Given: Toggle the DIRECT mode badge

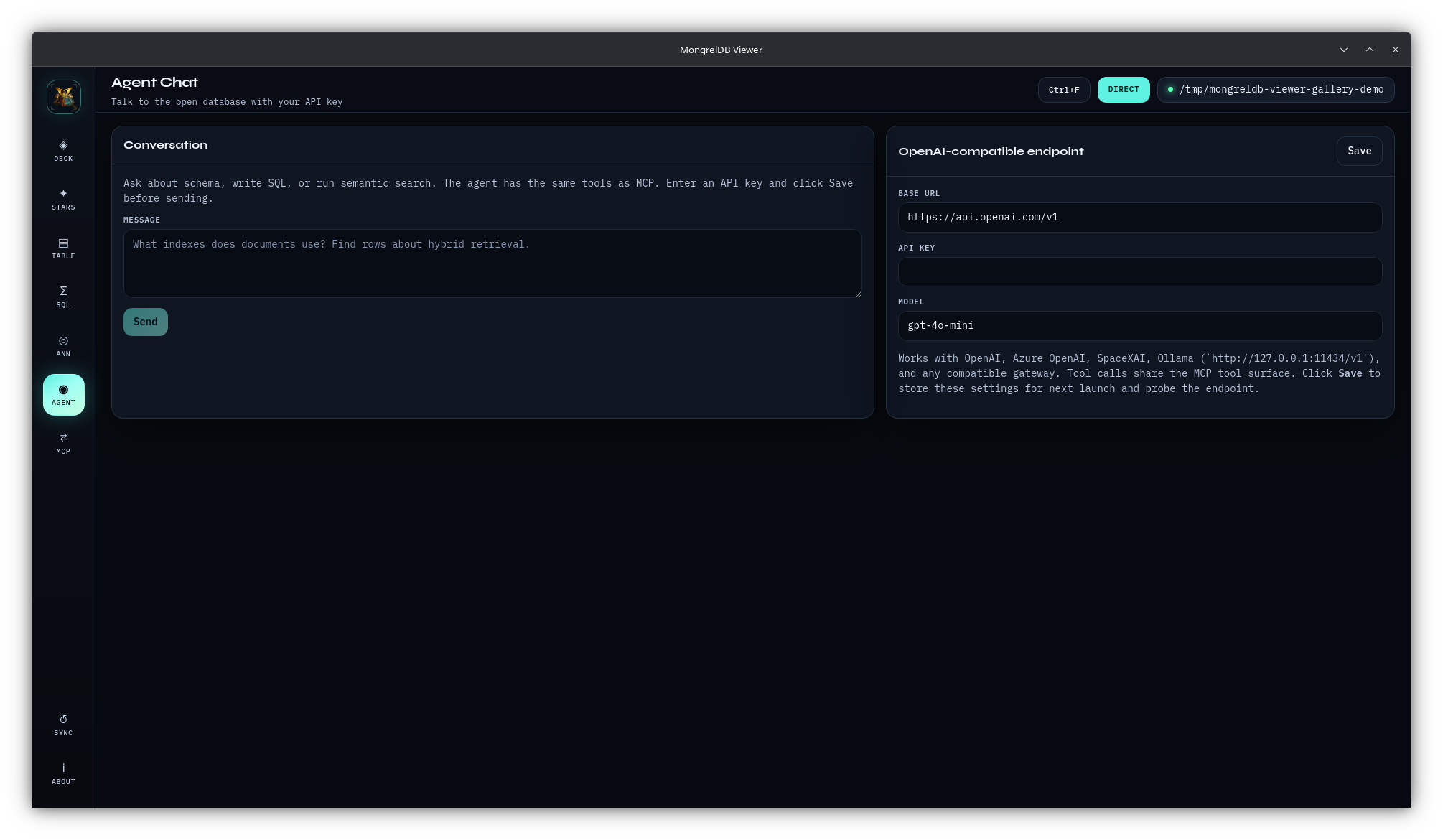Looking at the screenshot, I should 1124,90.
